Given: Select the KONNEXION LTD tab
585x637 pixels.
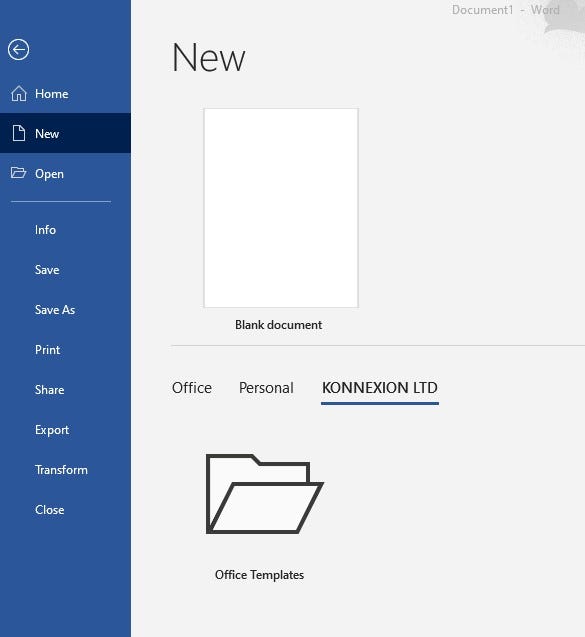Looking at the screenshot, I should pos(380,388).
